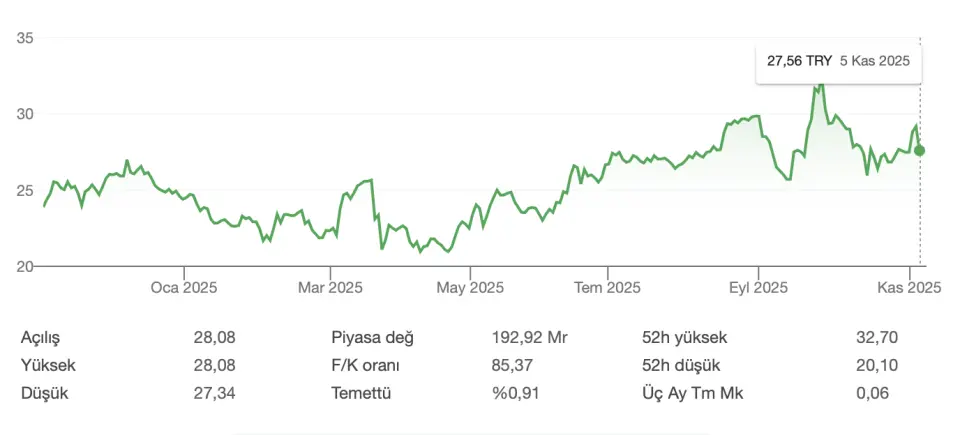Click the F/K oranı label
The image size is (960, 435).
pos(366,365)
